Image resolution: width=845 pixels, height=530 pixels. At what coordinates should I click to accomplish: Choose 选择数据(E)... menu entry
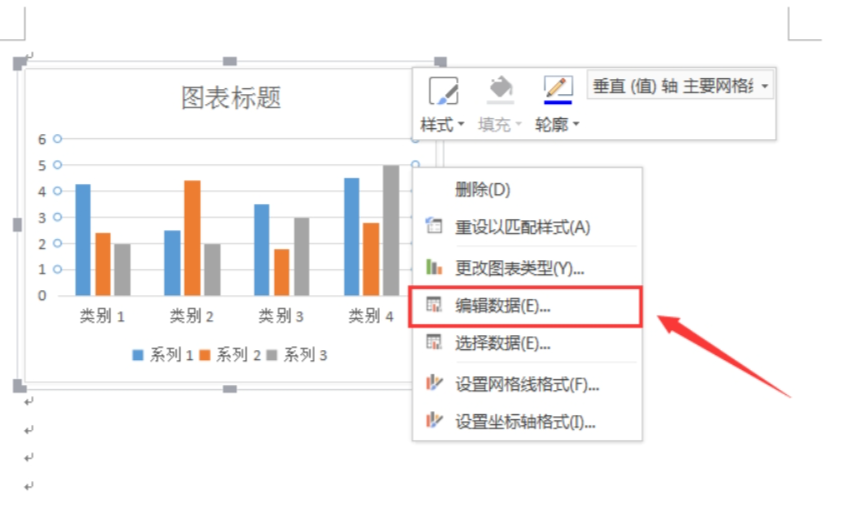[x=527, y=343]
